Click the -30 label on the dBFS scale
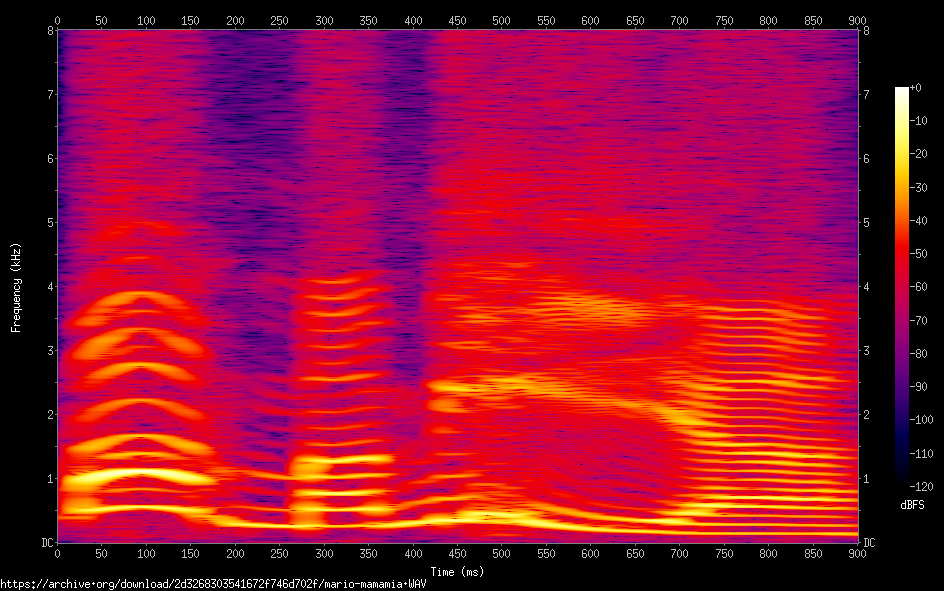This screenshot has width=944, height=591. (919, 187)
